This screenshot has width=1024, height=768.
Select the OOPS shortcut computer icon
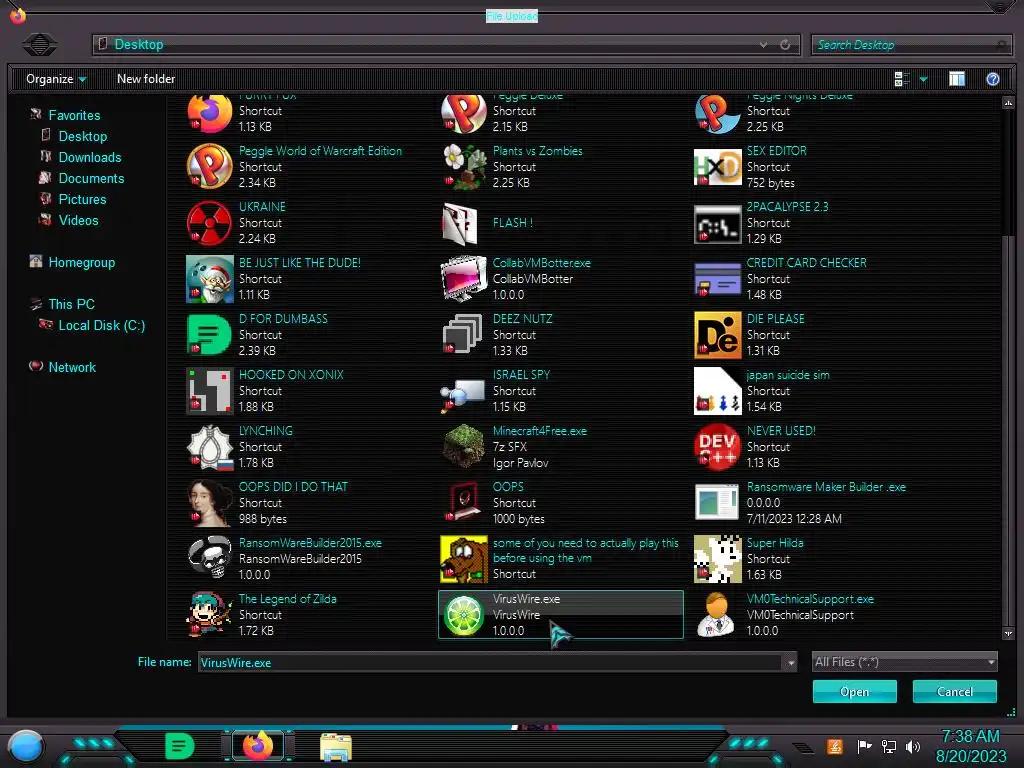(x=464, y=503)
